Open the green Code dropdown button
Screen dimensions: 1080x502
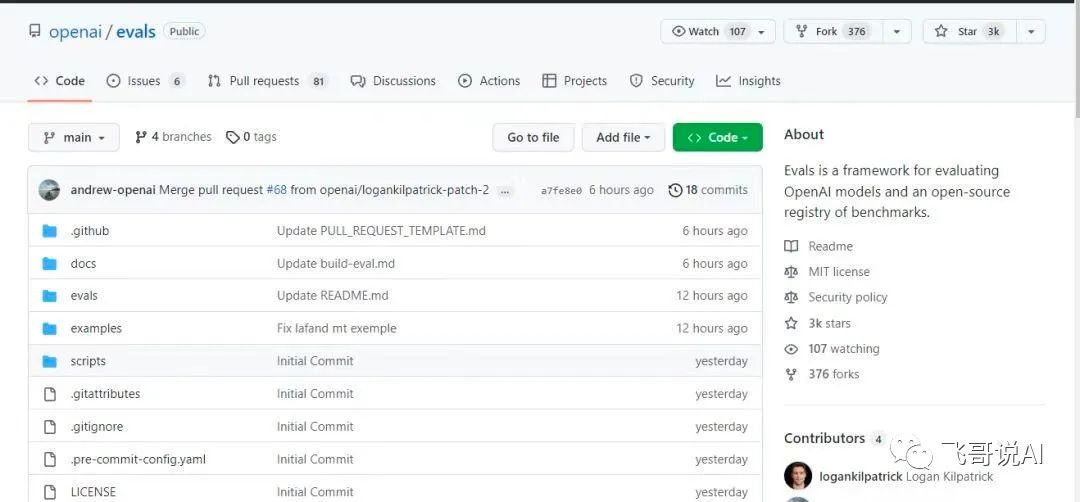(718, 137)
